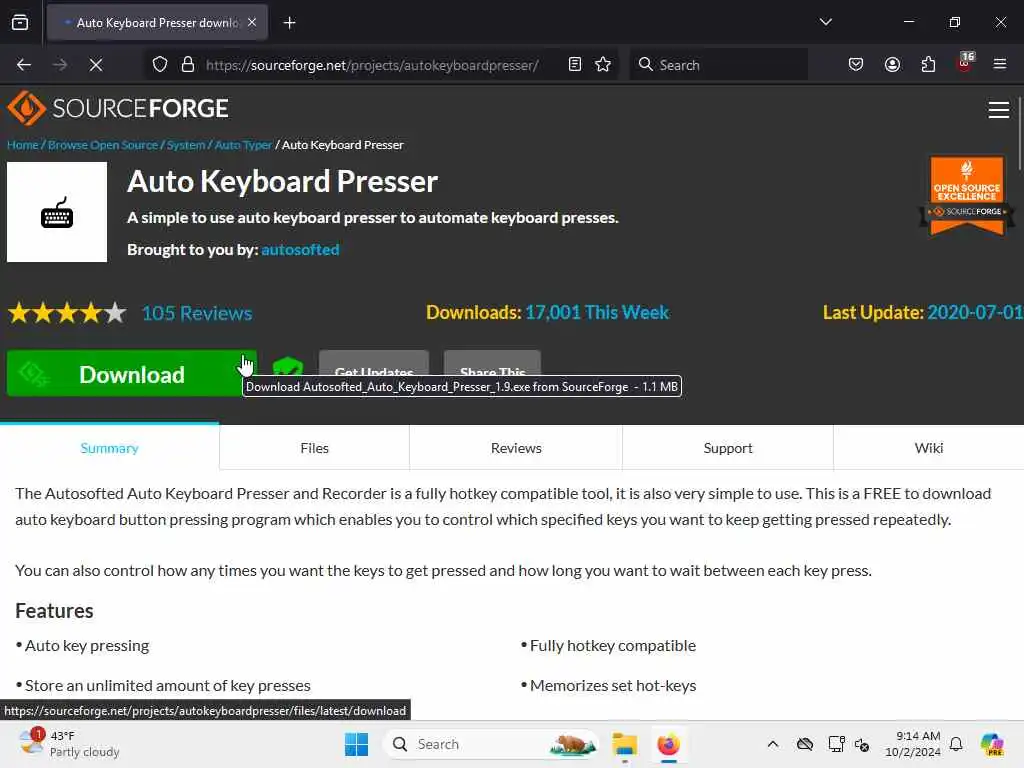1024x768 pixels.
Task: Open Auto Typer breadcrumb link
Action: pyautogui.click(x=243, y=145)
